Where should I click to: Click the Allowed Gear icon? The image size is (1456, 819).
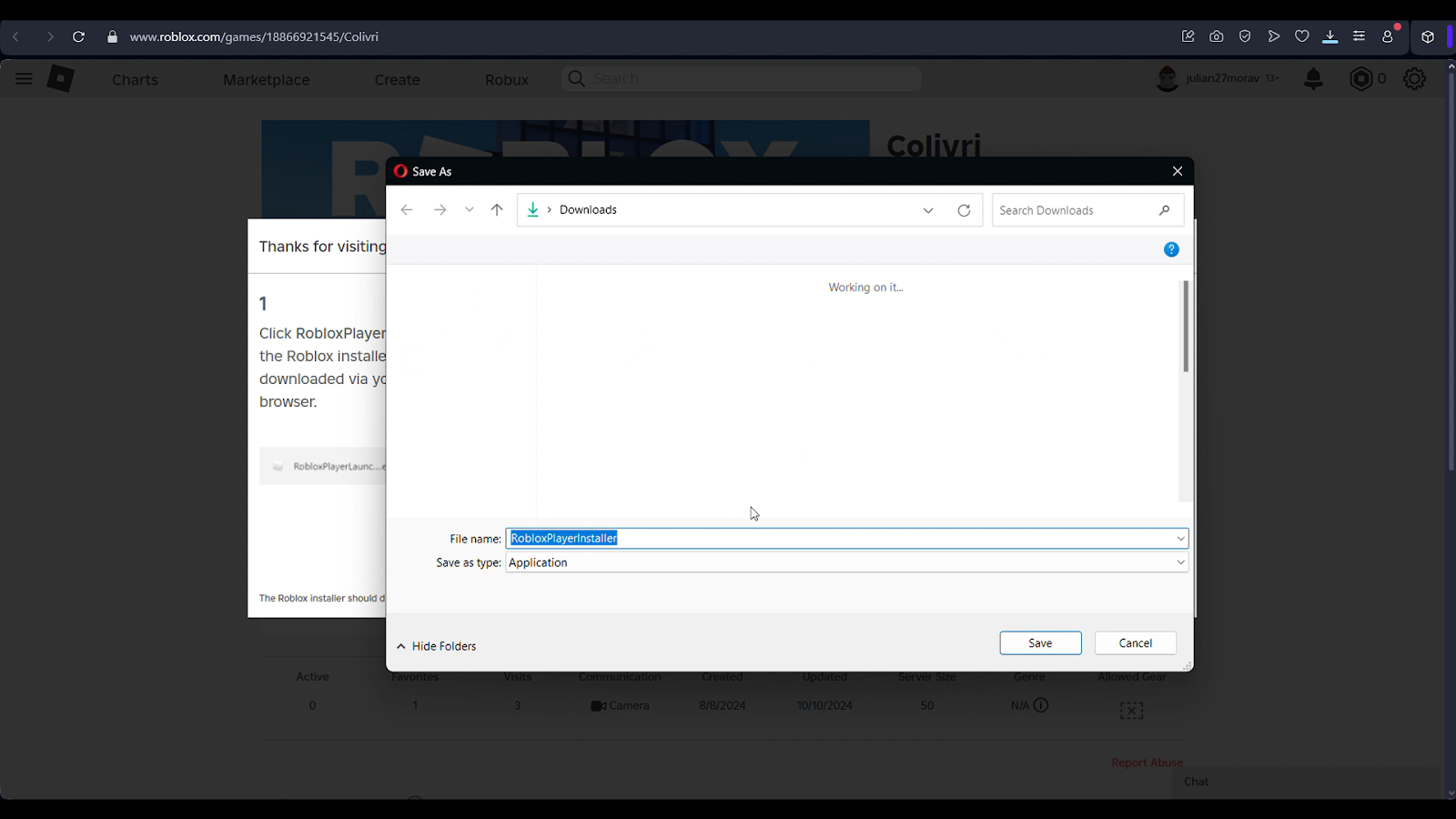pos(1131,711)
